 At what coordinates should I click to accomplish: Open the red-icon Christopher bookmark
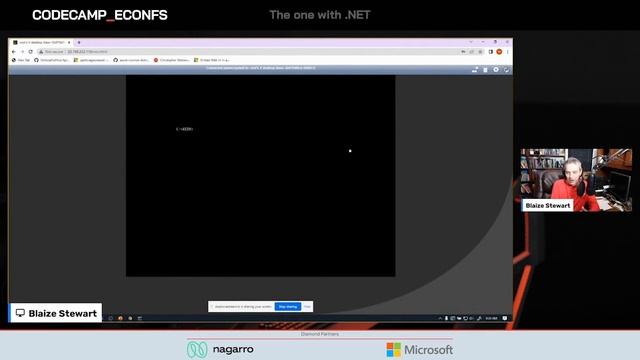click(x=171, y=60)
